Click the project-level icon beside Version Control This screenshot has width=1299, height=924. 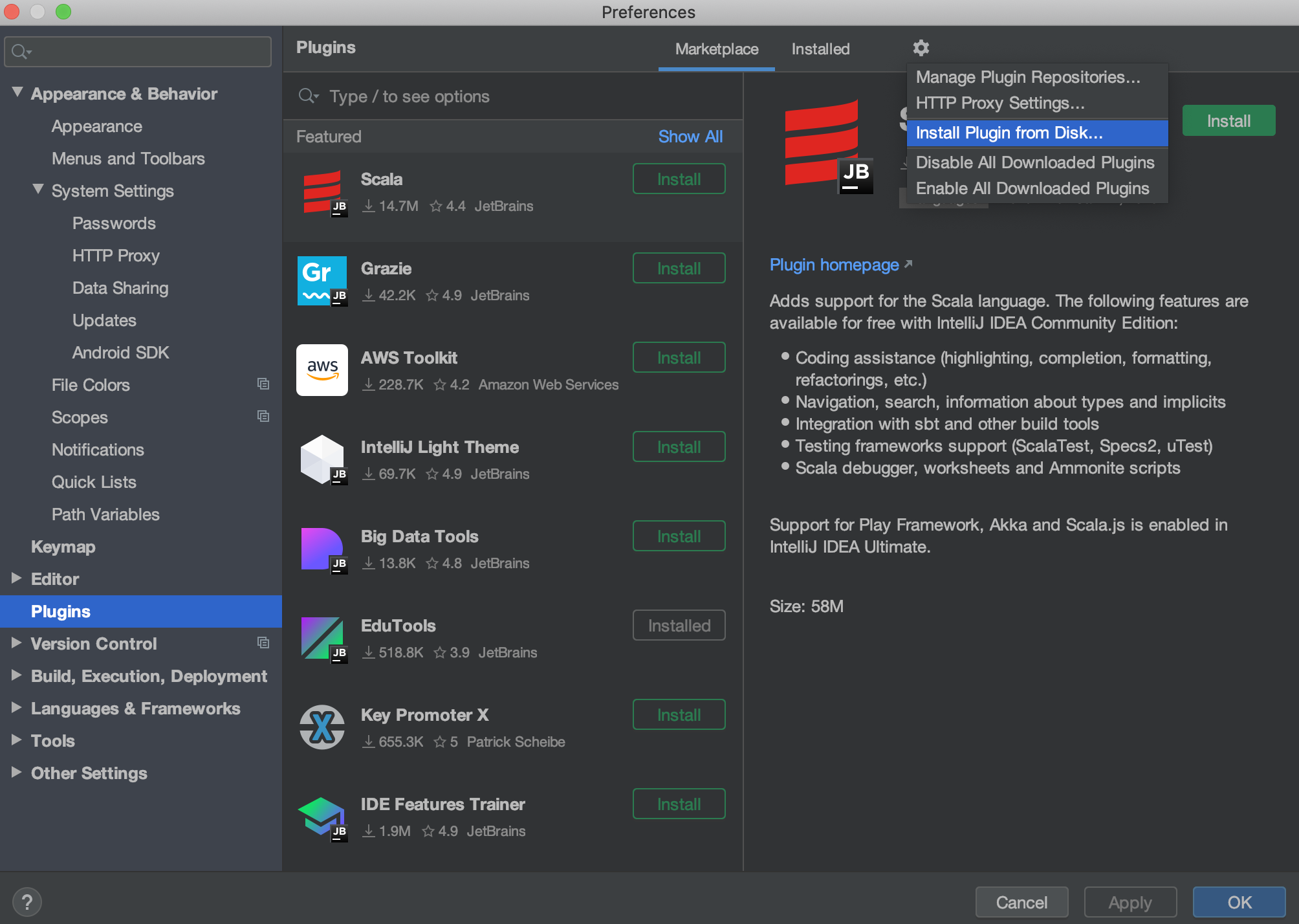click(x=263, y=643)
